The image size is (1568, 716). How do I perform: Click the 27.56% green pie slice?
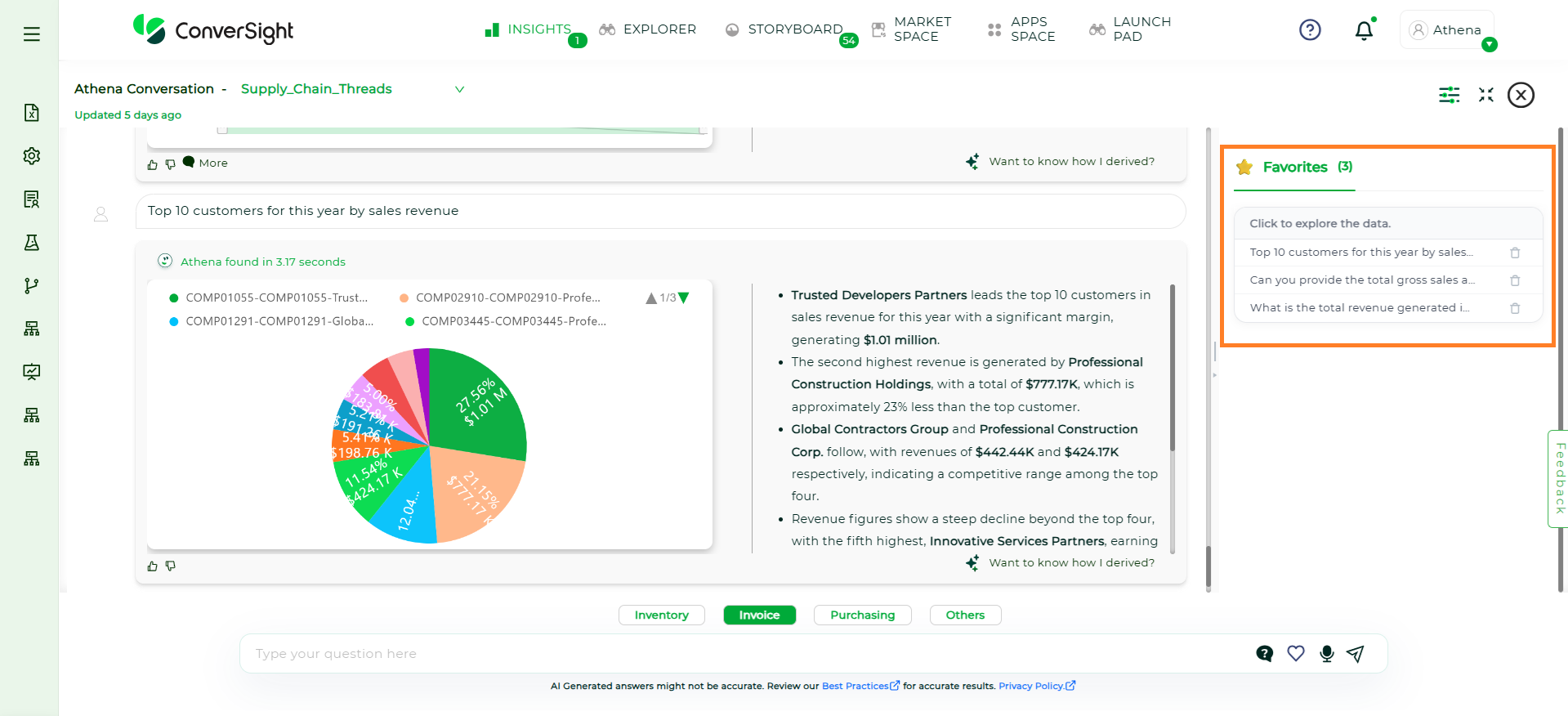(480, 403)
